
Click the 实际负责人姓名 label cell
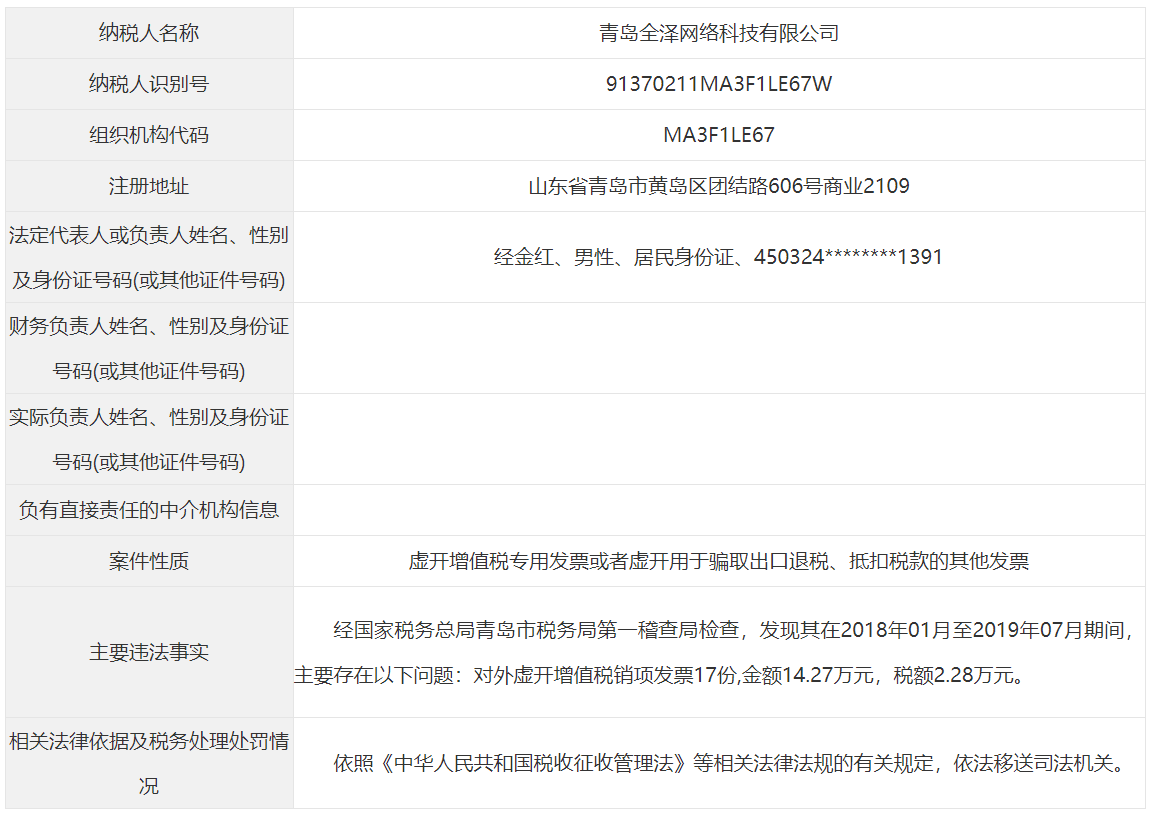pos(149,439)
